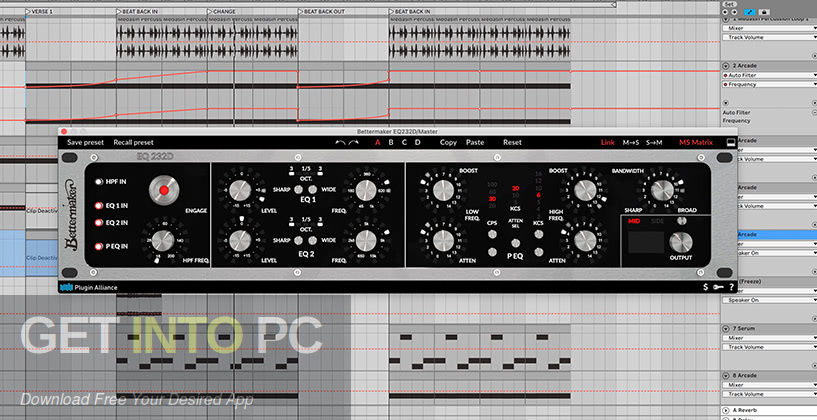Click the VERSE 1 locator marker
This screenshot has width=817, height=420.
pos(40,11)
